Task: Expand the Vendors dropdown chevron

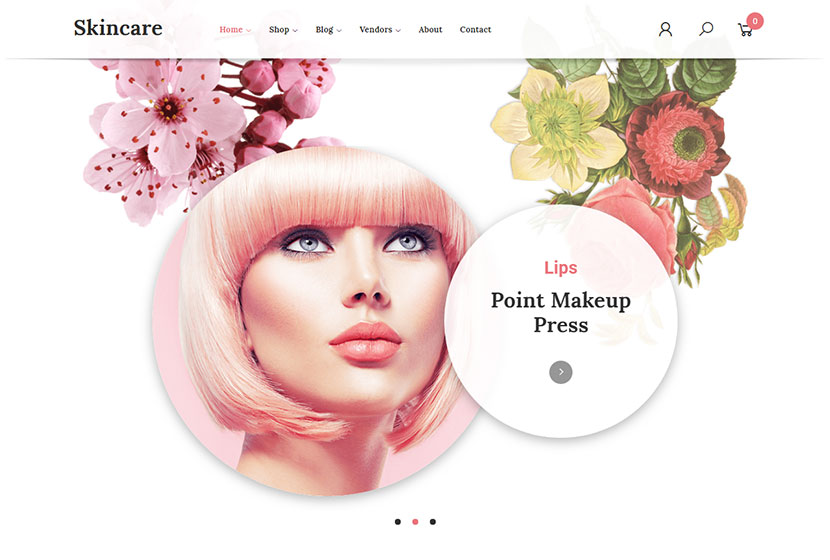Action: click(x=398, y=31)
